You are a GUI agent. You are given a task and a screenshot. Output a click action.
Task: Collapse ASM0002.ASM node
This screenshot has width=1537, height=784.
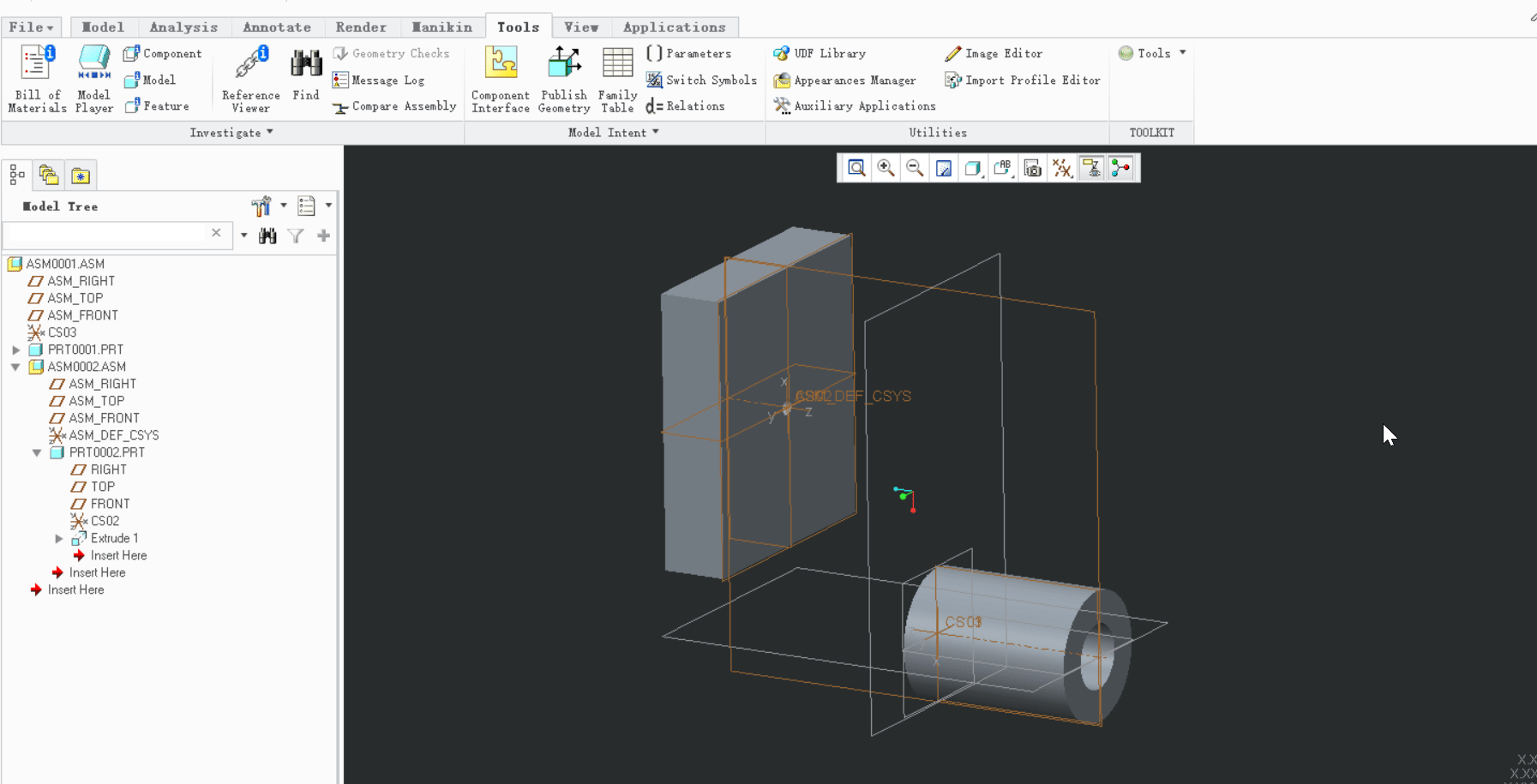click(15, 367)
